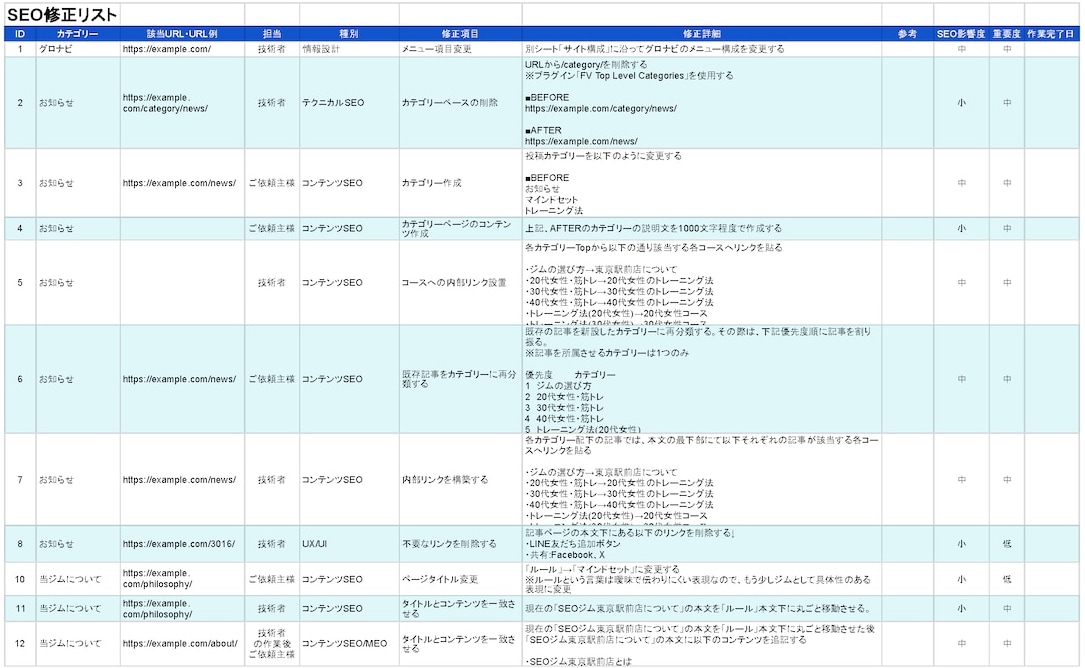Click the 参考 column header
The height and width of the screenshot is (668, 1085).
click(907, 34)
